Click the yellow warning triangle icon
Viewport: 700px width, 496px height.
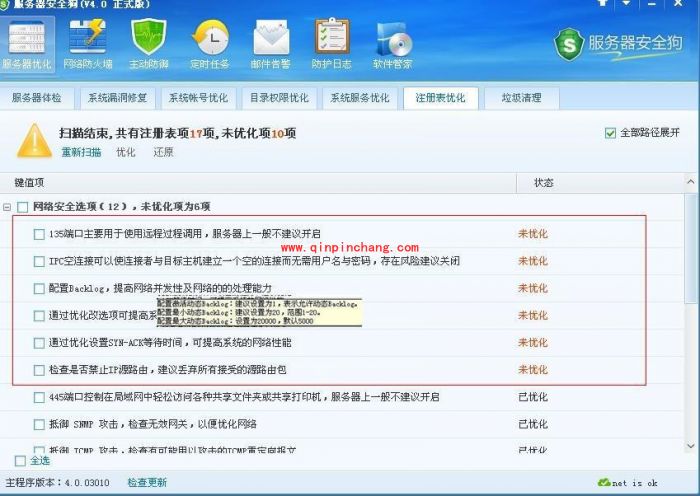(34, 141)
